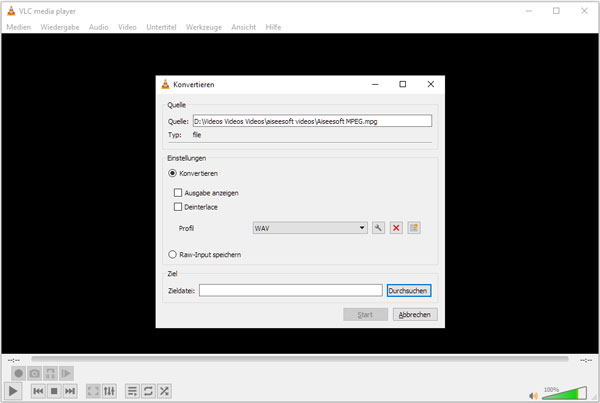
Task: Click the Record button icon
Action: click(x=18, y=373)
